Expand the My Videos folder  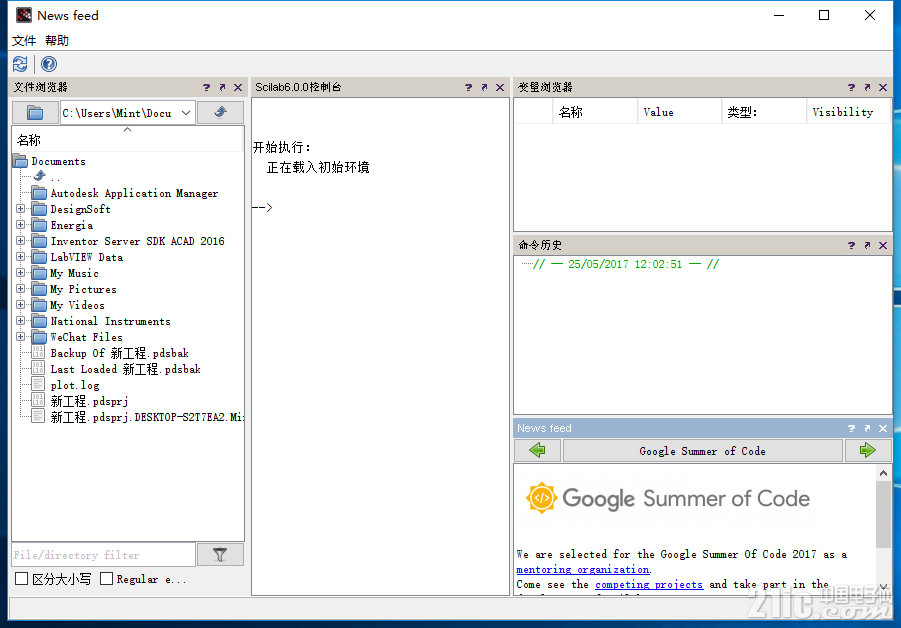(x=21, y=305)
